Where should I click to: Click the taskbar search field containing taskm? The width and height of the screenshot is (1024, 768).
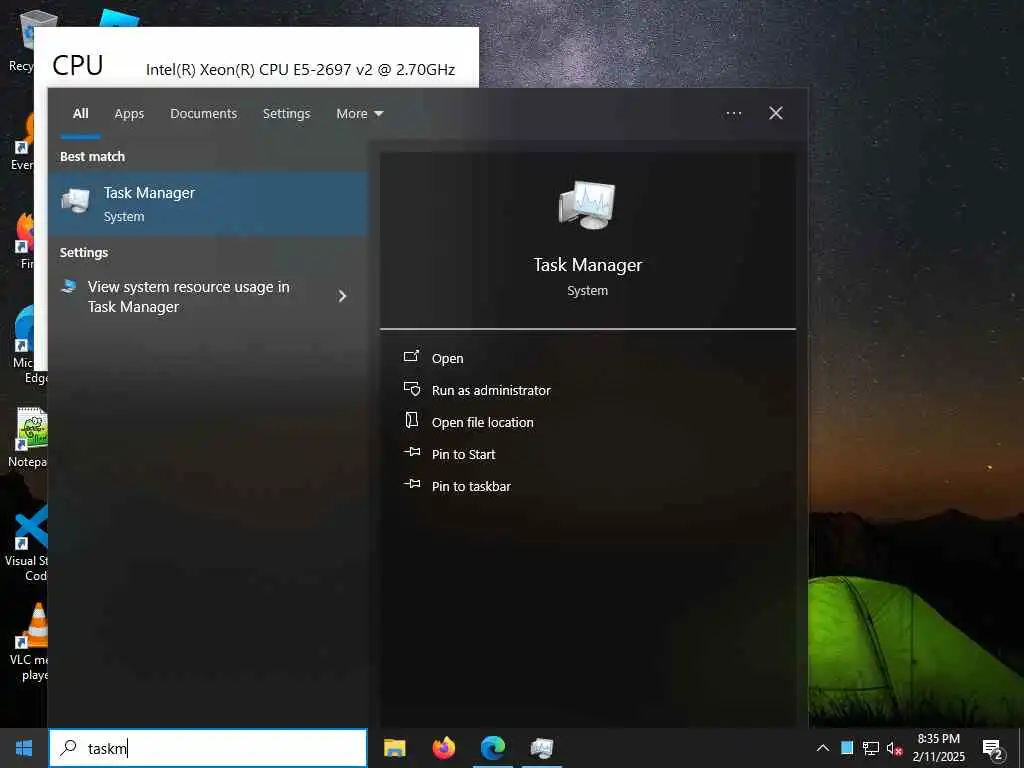coord(208,748)
